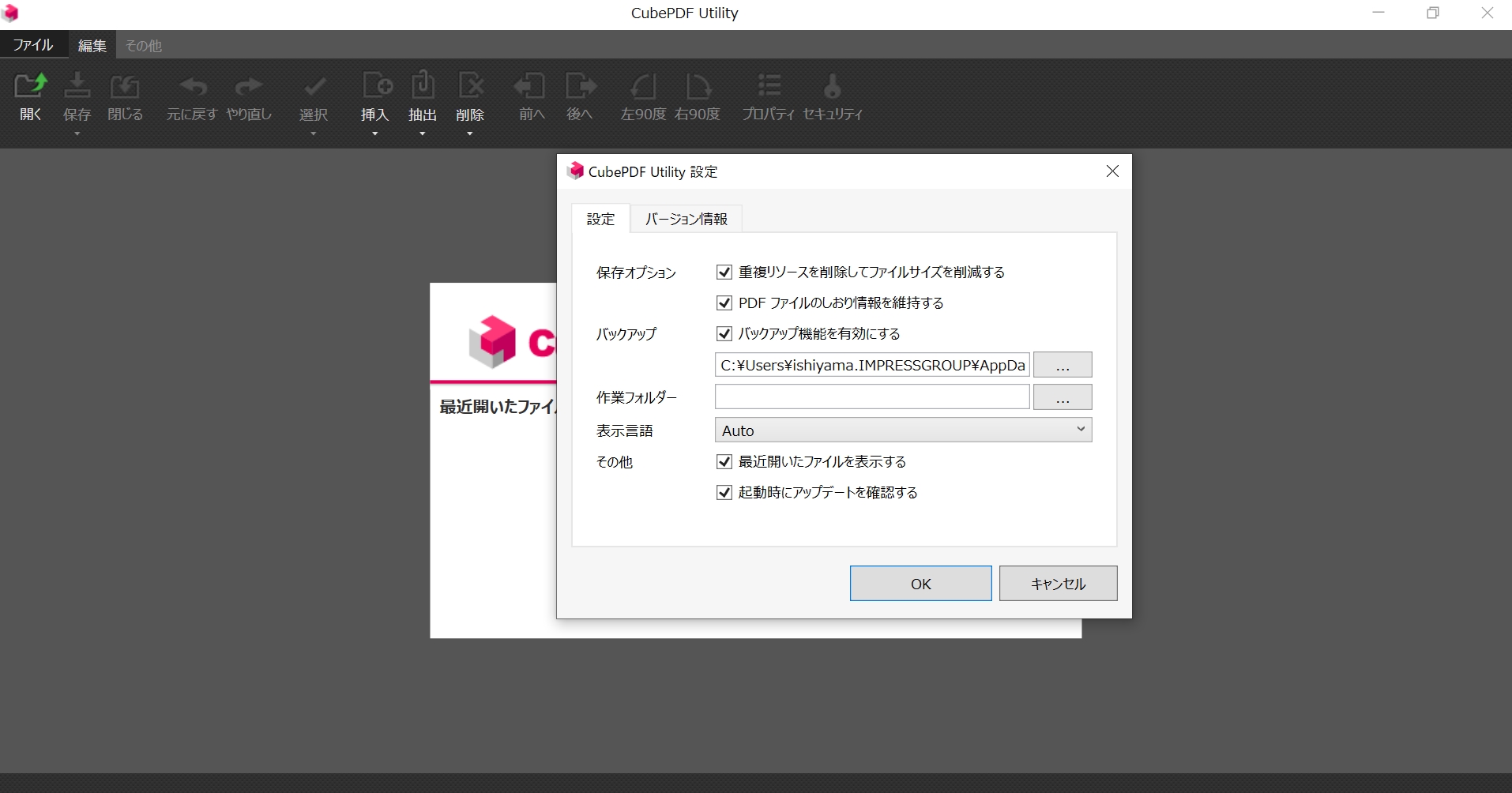Image resolution: width=1512 pixels, height=793 pixels.
Task: Minimize the CubePDF Utility main window
Action: 1378,13
